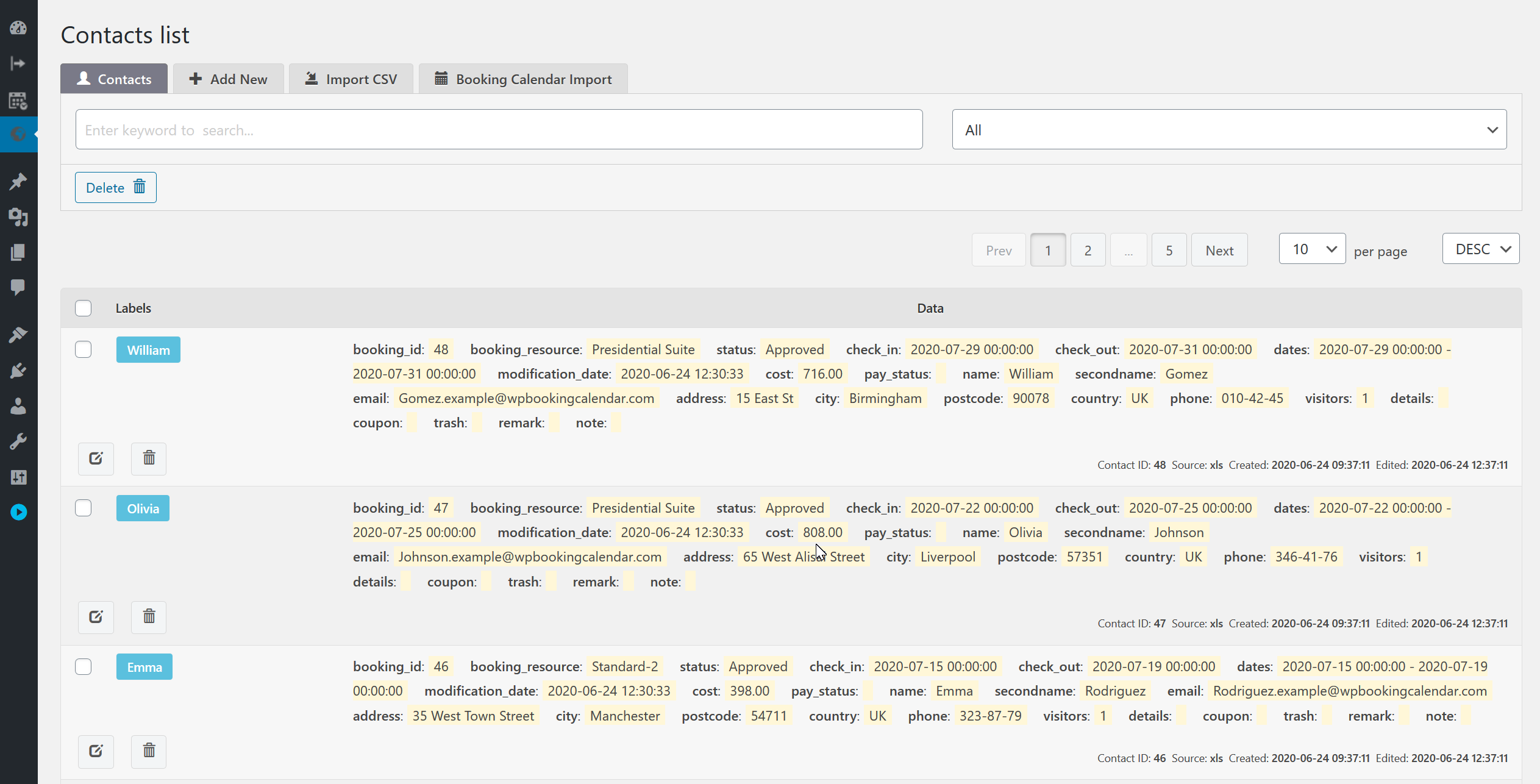This screenshot has width=1540, height=784.
Task: Tick the checkbox for Olivia's row
Action: (84, 508)
